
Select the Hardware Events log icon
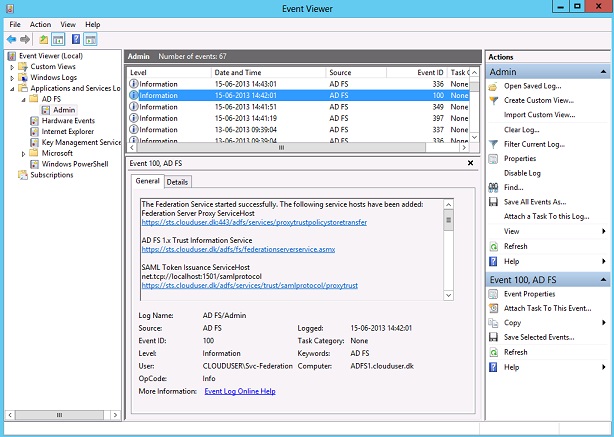pos(34,121)
